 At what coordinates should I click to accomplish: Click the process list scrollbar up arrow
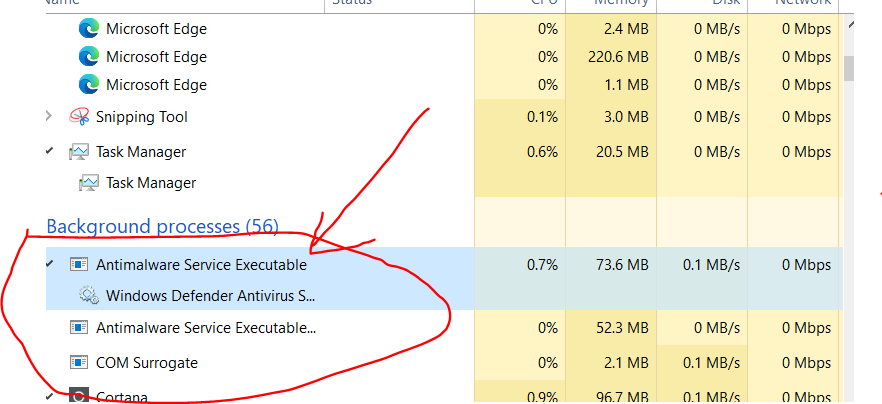850,24
